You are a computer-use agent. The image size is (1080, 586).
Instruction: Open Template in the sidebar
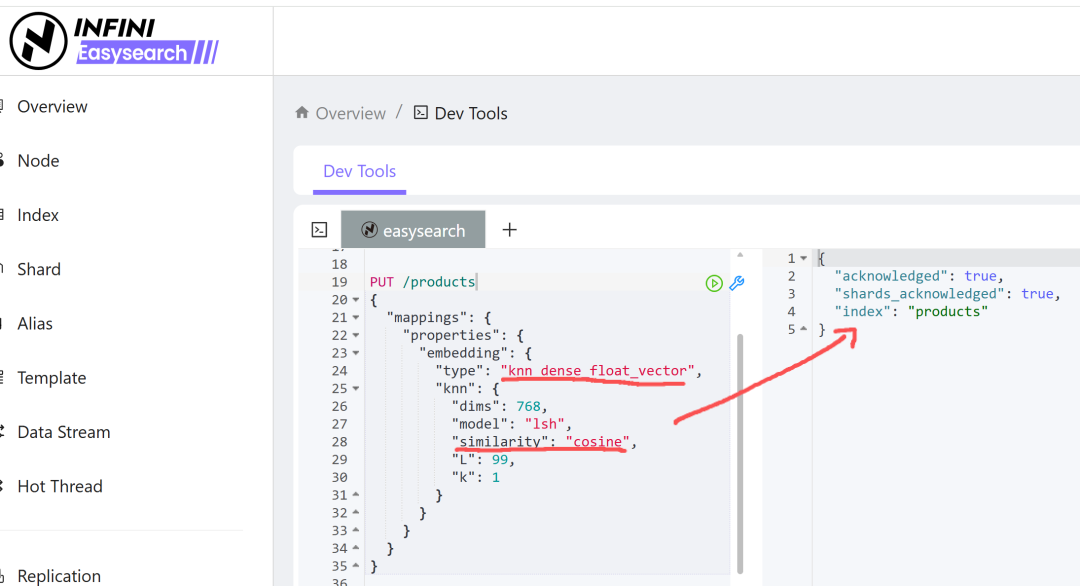coord(52,378)
